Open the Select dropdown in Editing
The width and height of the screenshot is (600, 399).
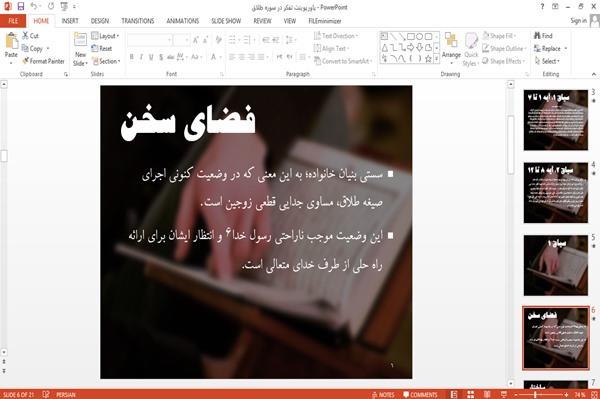[x=547, y=61]
